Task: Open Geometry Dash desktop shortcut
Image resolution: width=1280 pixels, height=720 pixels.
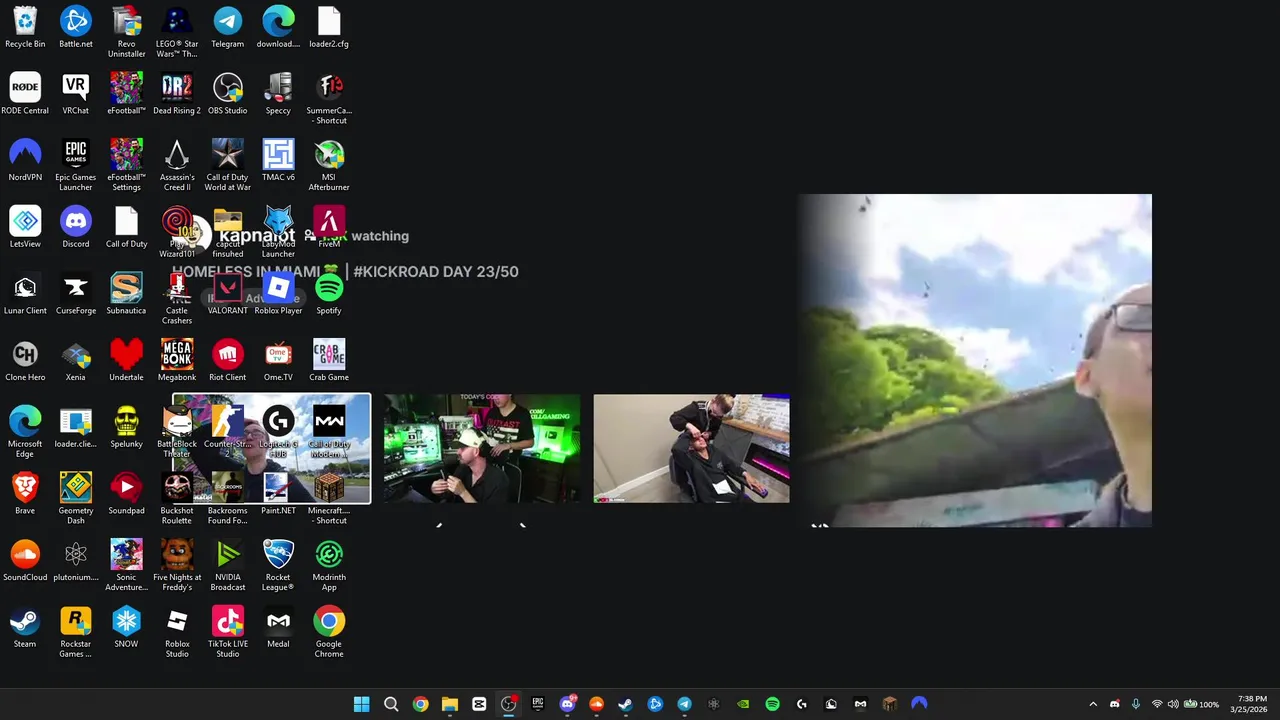Action: click(x=76, y=499)
